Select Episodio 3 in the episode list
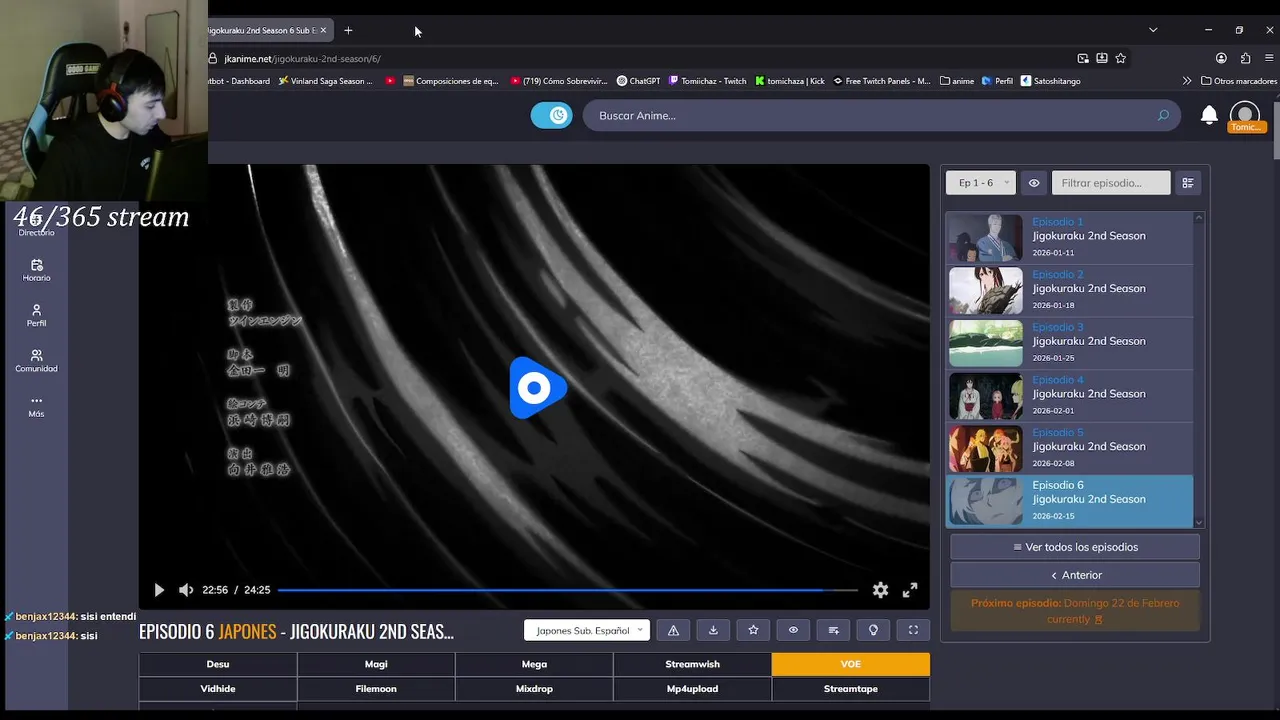The image size is (1280, 720). [x=1069, y=343]
